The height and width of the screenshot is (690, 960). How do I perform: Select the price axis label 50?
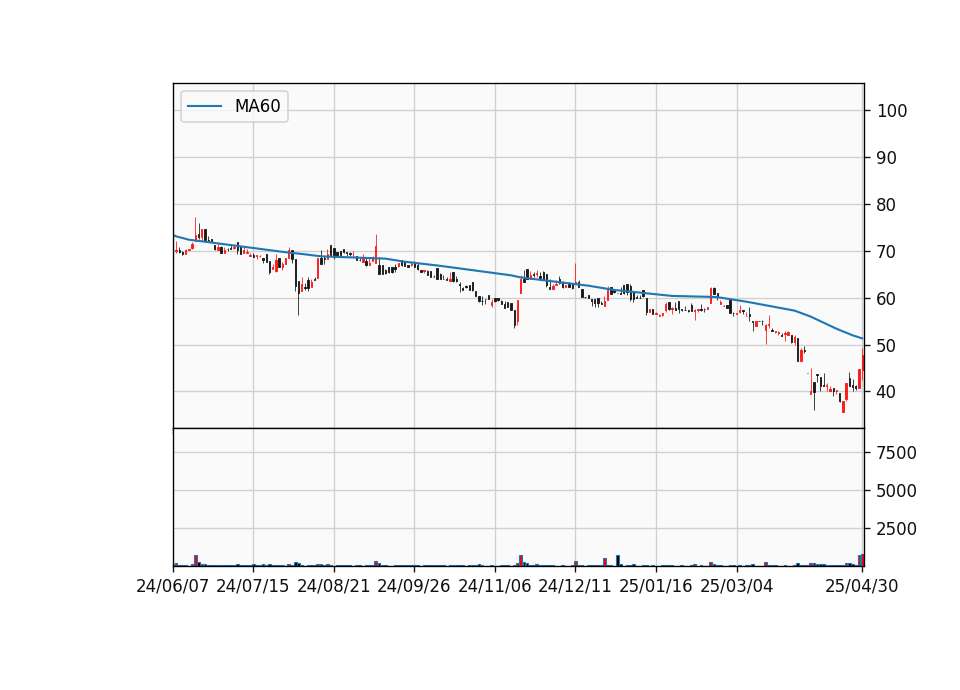pos(887,346)
